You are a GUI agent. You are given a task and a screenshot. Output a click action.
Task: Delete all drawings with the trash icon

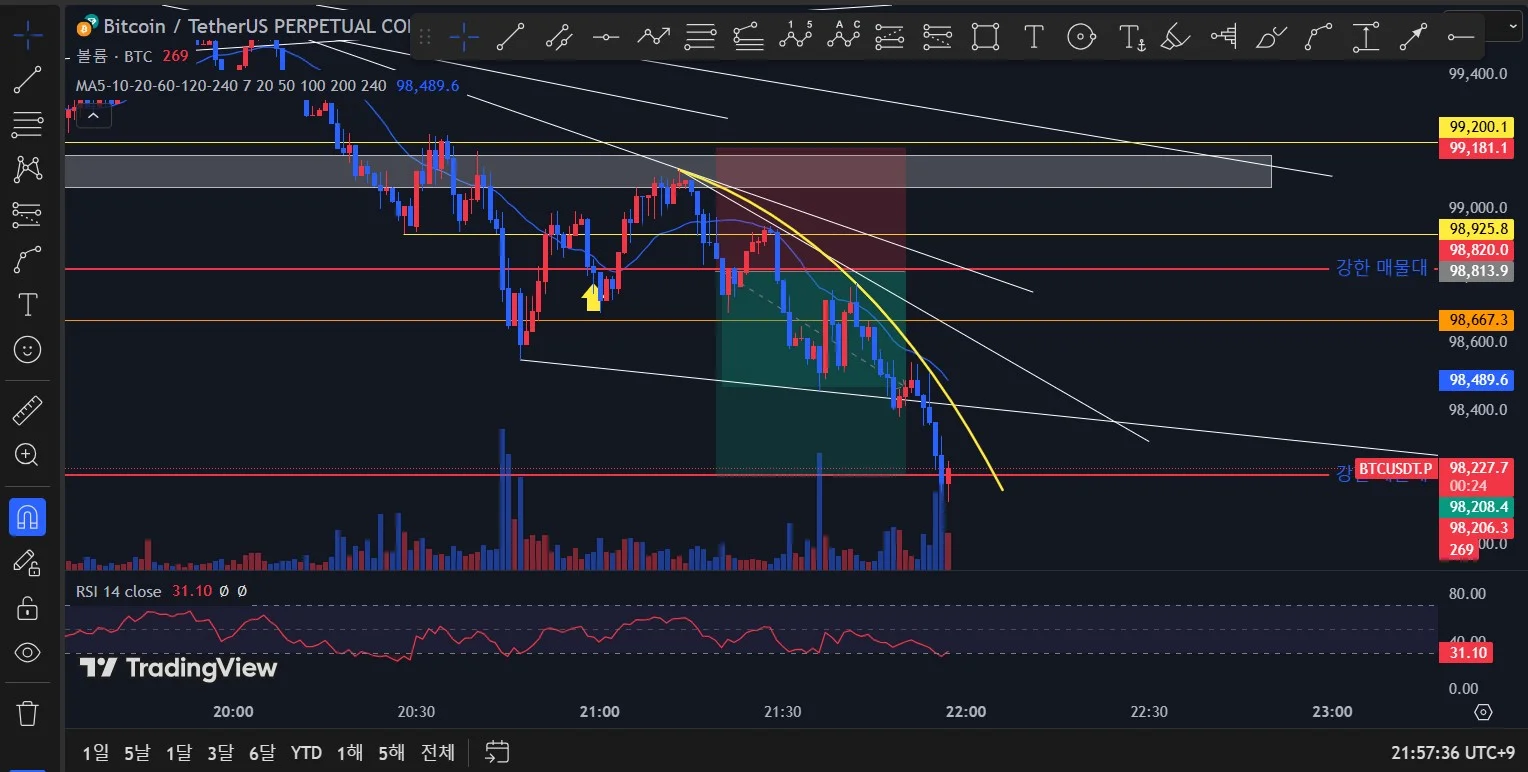point(28,714)
